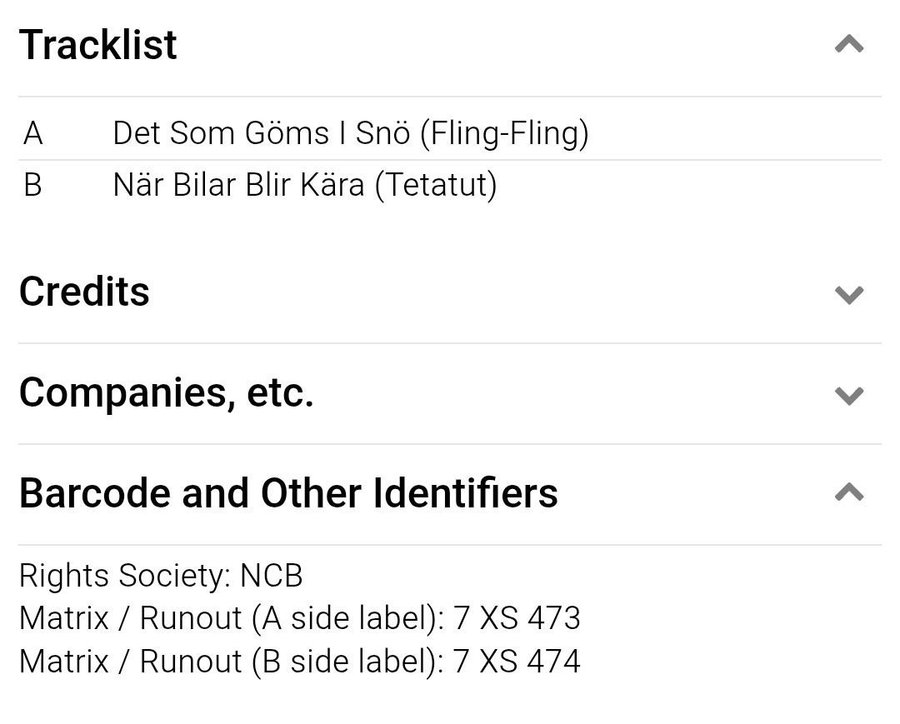The width and height of the screenshot is (900, 724).
Task: Click the side B position letter
Action: click(x=33, y=186)
